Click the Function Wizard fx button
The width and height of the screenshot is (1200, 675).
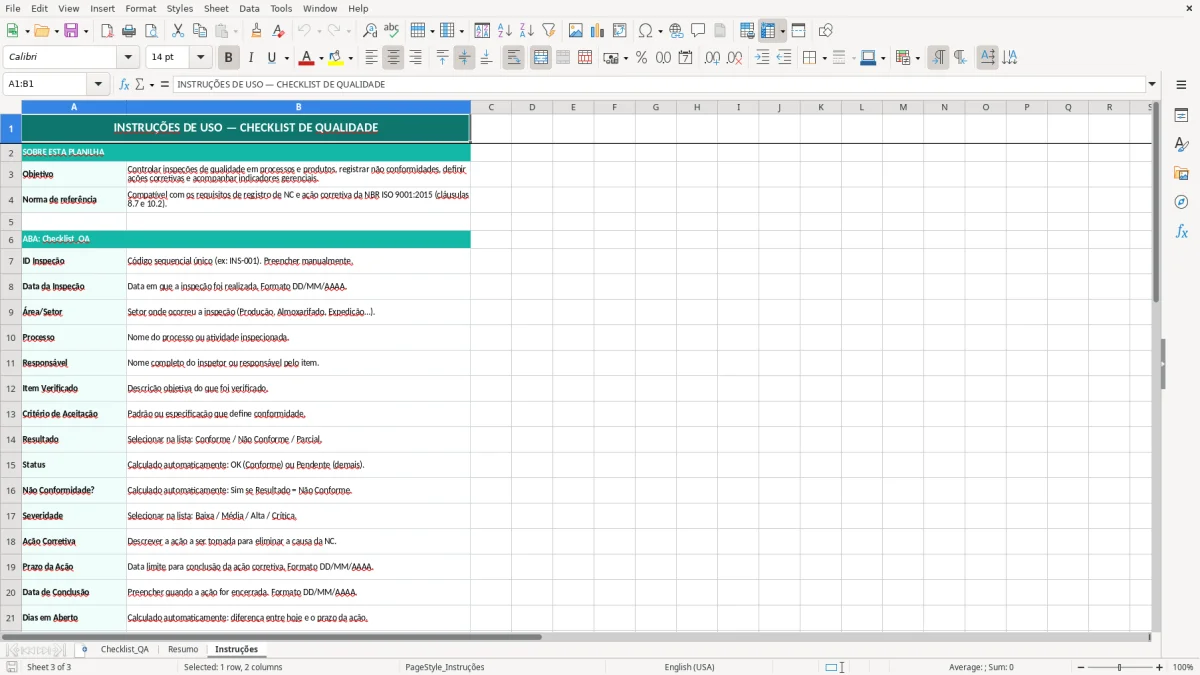click(124, 85)
